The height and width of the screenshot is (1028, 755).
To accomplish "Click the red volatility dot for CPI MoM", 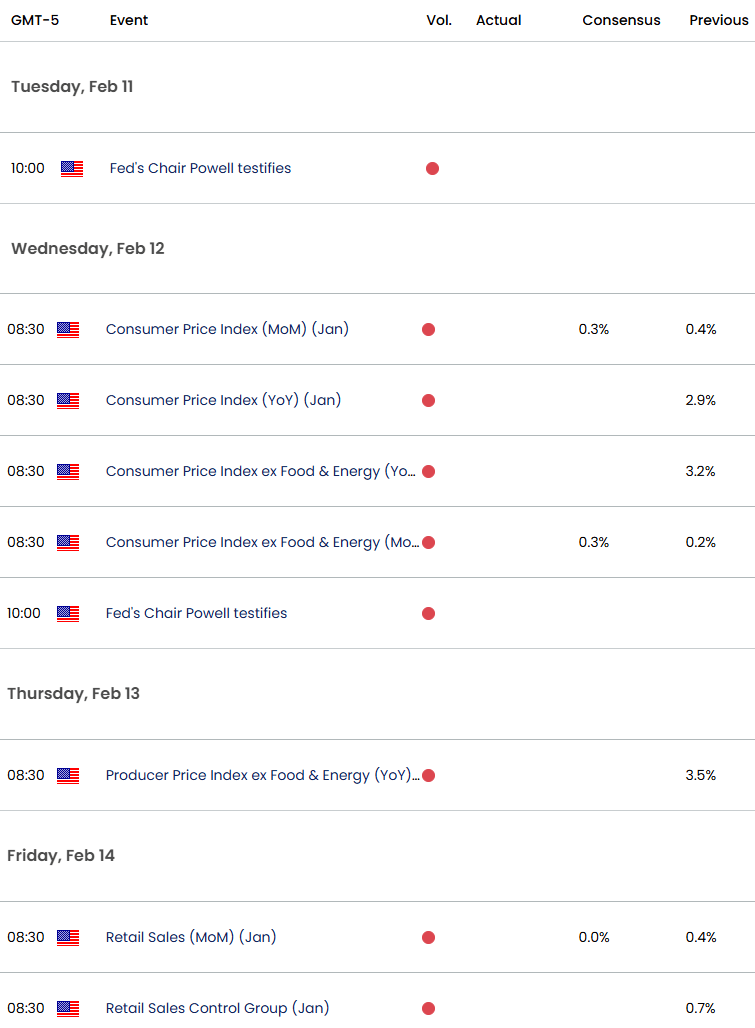I will (428, 329).
